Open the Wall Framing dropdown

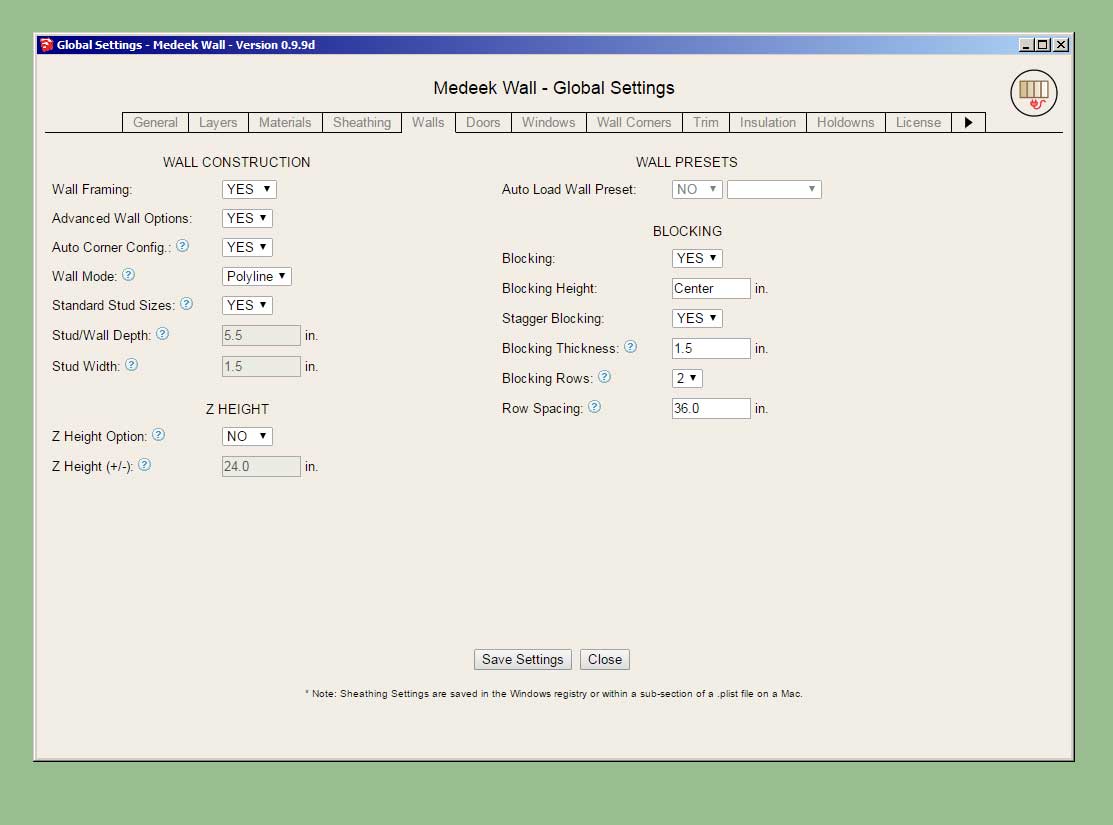[248, 190]
